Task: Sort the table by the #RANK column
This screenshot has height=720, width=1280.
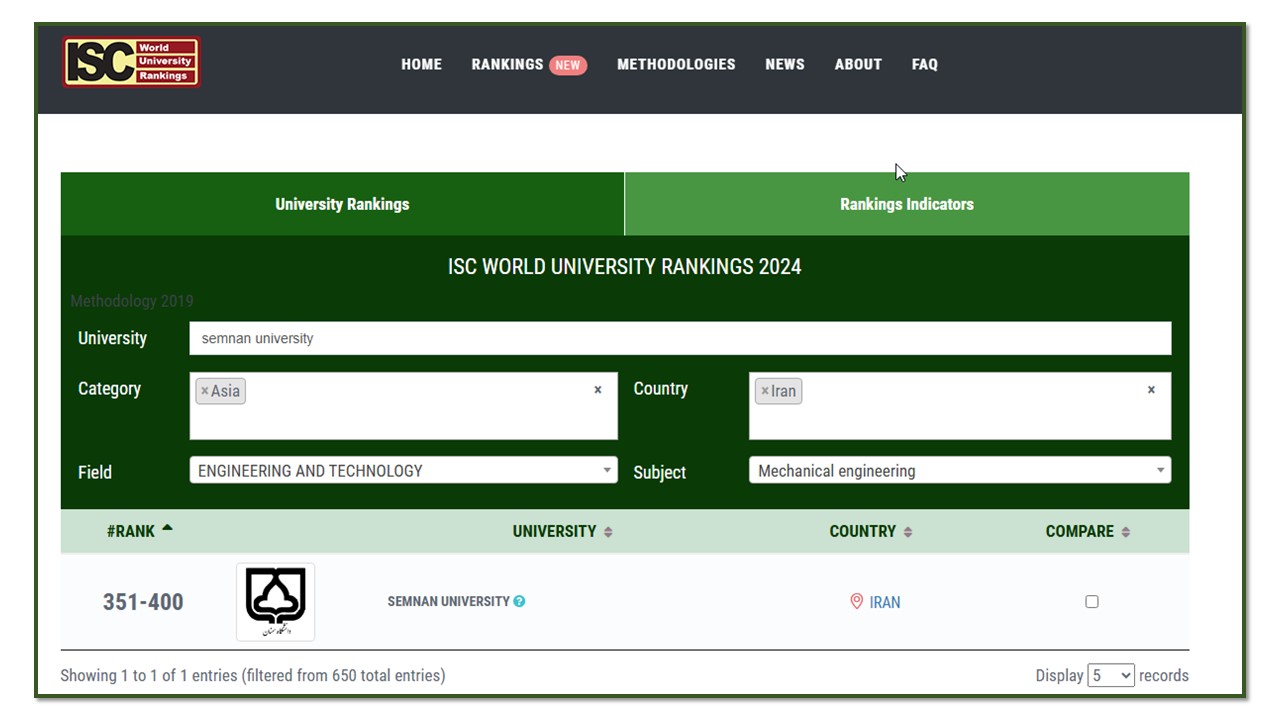Action: [x=139, y=531]
